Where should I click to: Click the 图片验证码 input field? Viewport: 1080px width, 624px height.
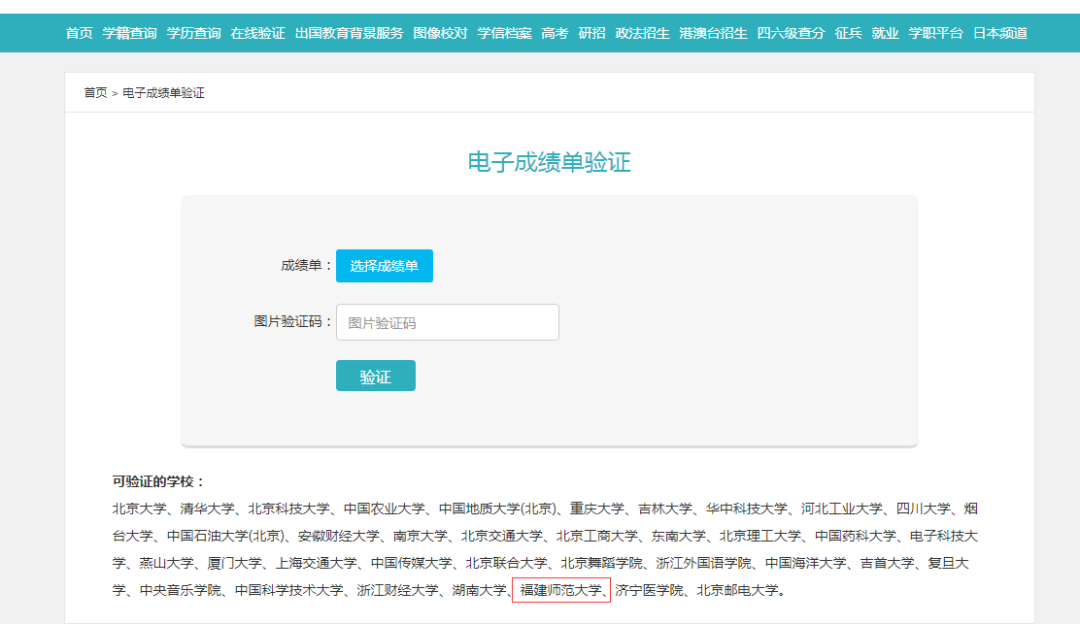(x=447, y=321)
